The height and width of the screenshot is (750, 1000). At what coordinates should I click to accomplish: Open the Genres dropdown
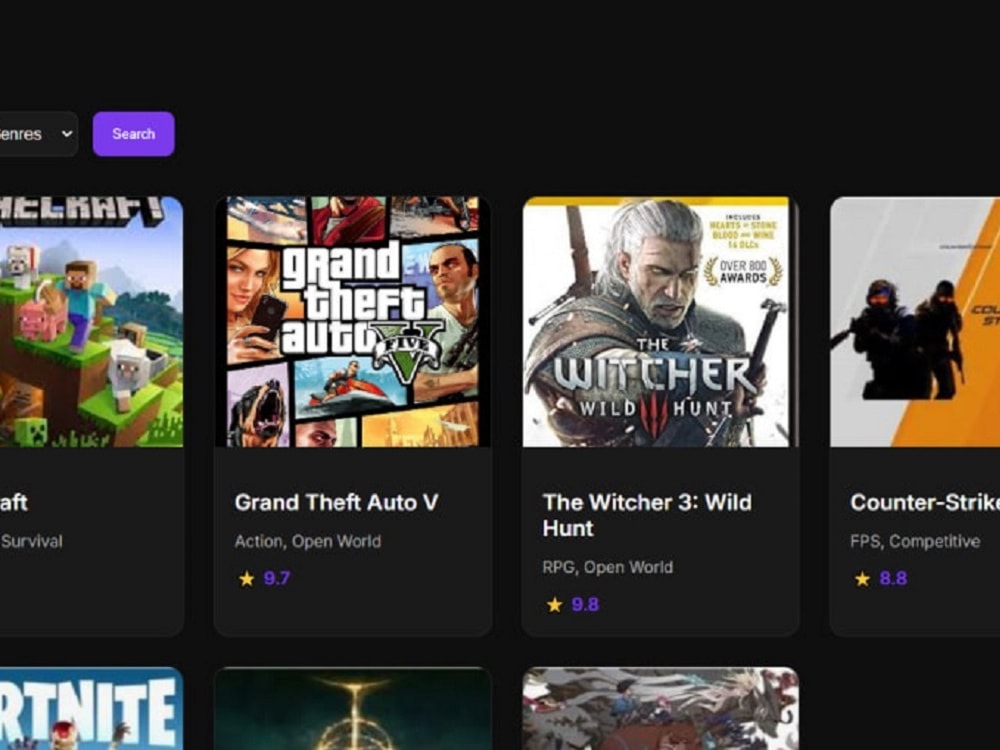pyautogui.click(x=38, y=134)
